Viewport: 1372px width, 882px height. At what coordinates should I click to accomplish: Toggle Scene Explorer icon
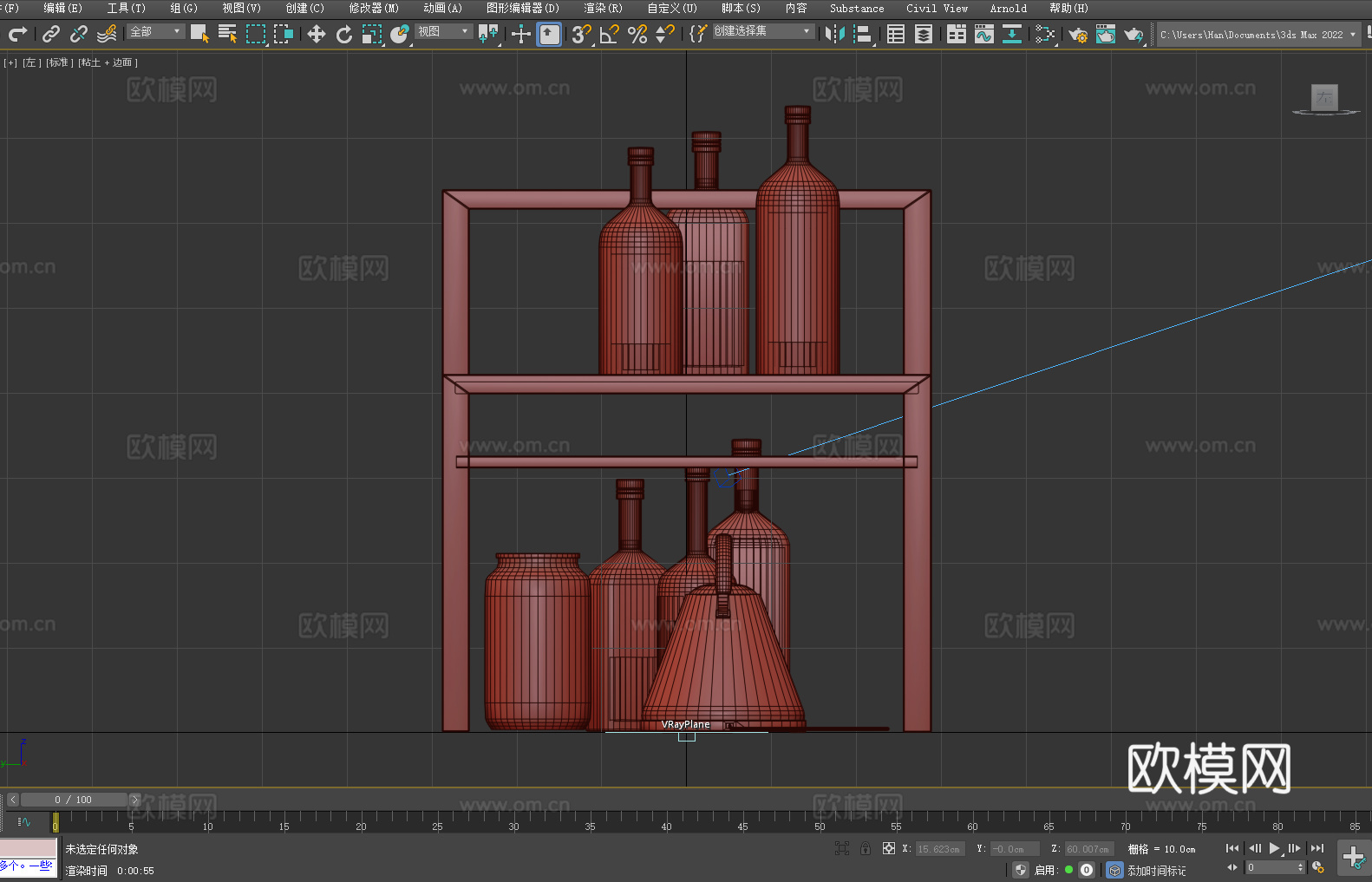896,34
